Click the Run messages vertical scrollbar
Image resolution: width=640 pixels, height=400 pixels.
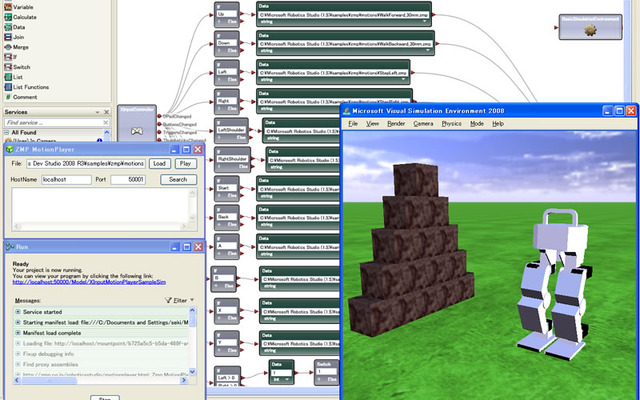193,341
